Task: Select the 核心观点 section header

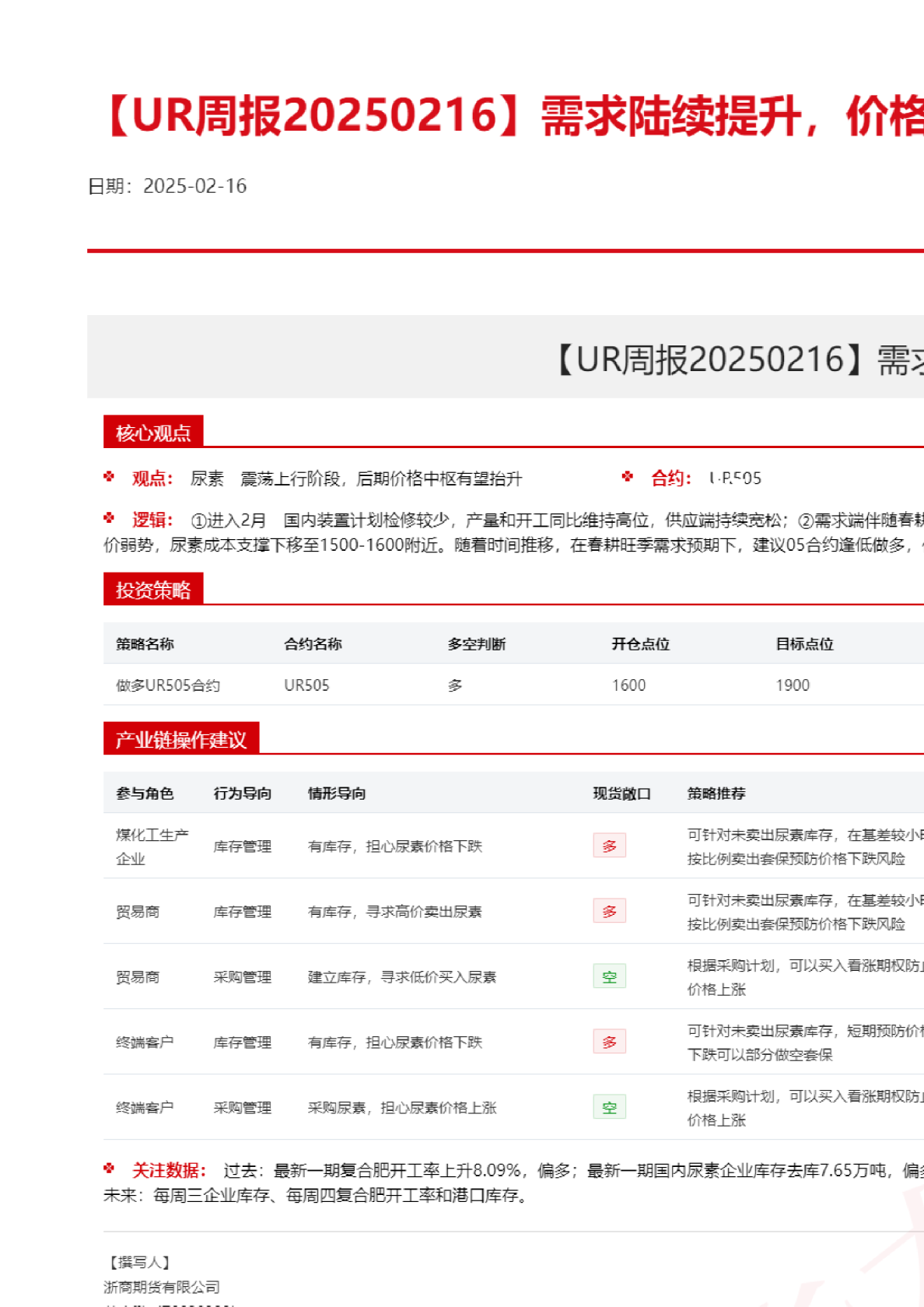Action: tap(153, 433)
